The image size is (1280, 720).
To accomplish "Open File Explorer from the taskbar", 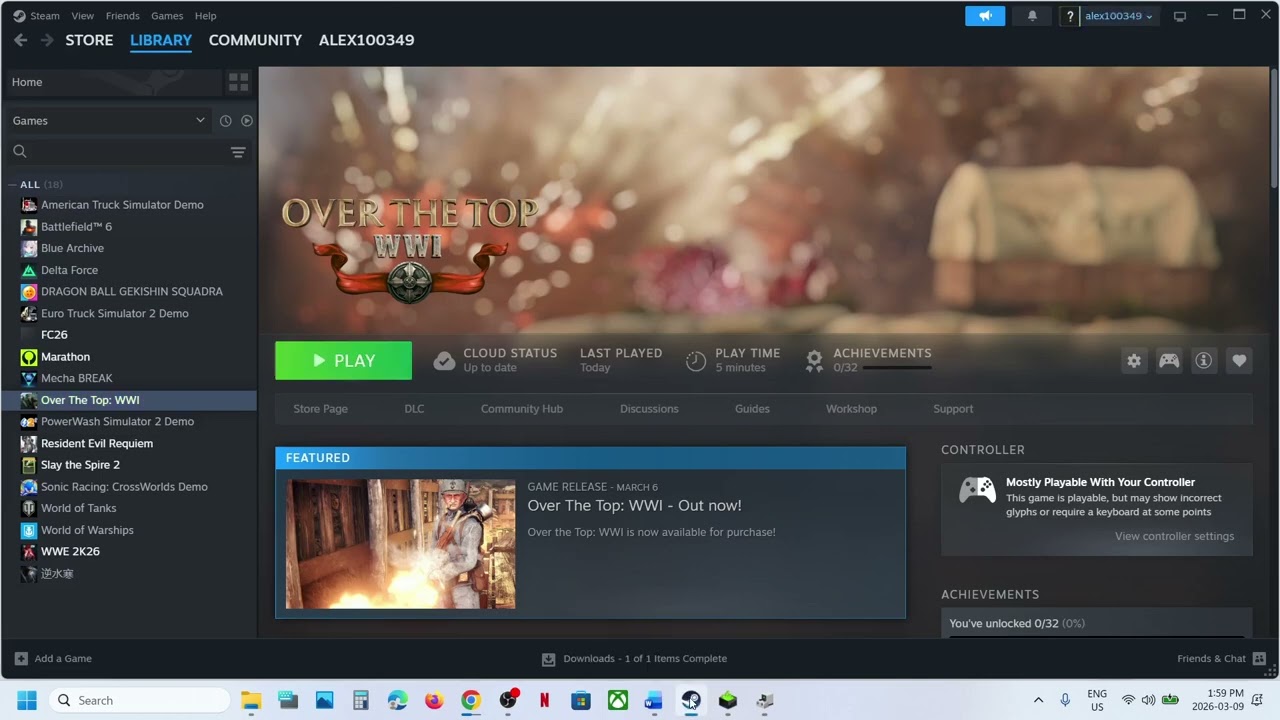I will [x=251, y=700].
